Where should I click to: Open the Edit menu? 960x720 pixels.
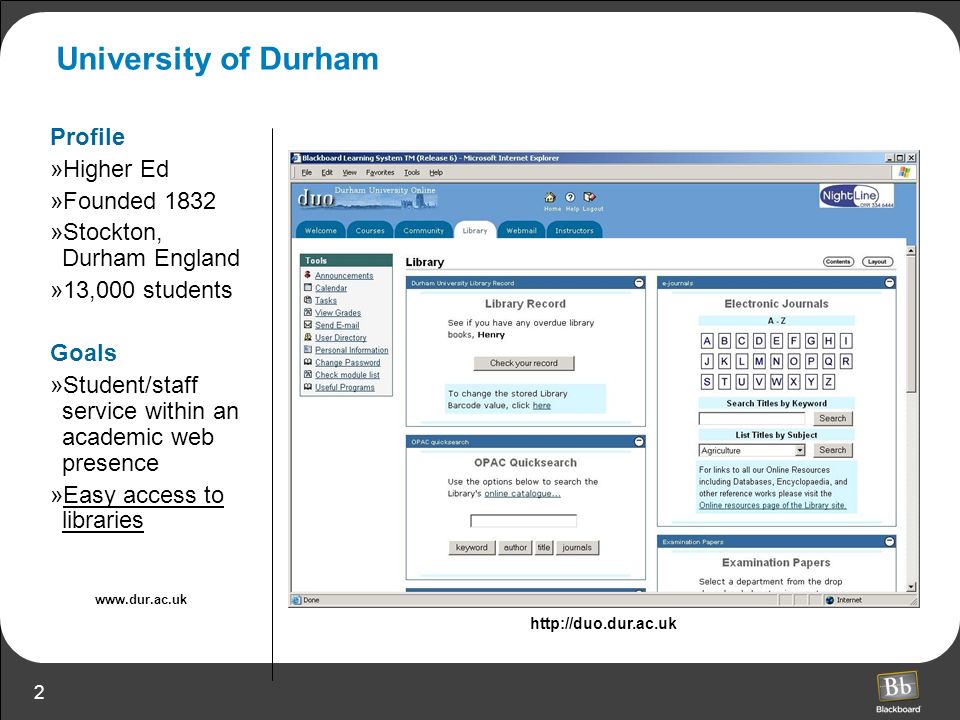tap(327, 173)
